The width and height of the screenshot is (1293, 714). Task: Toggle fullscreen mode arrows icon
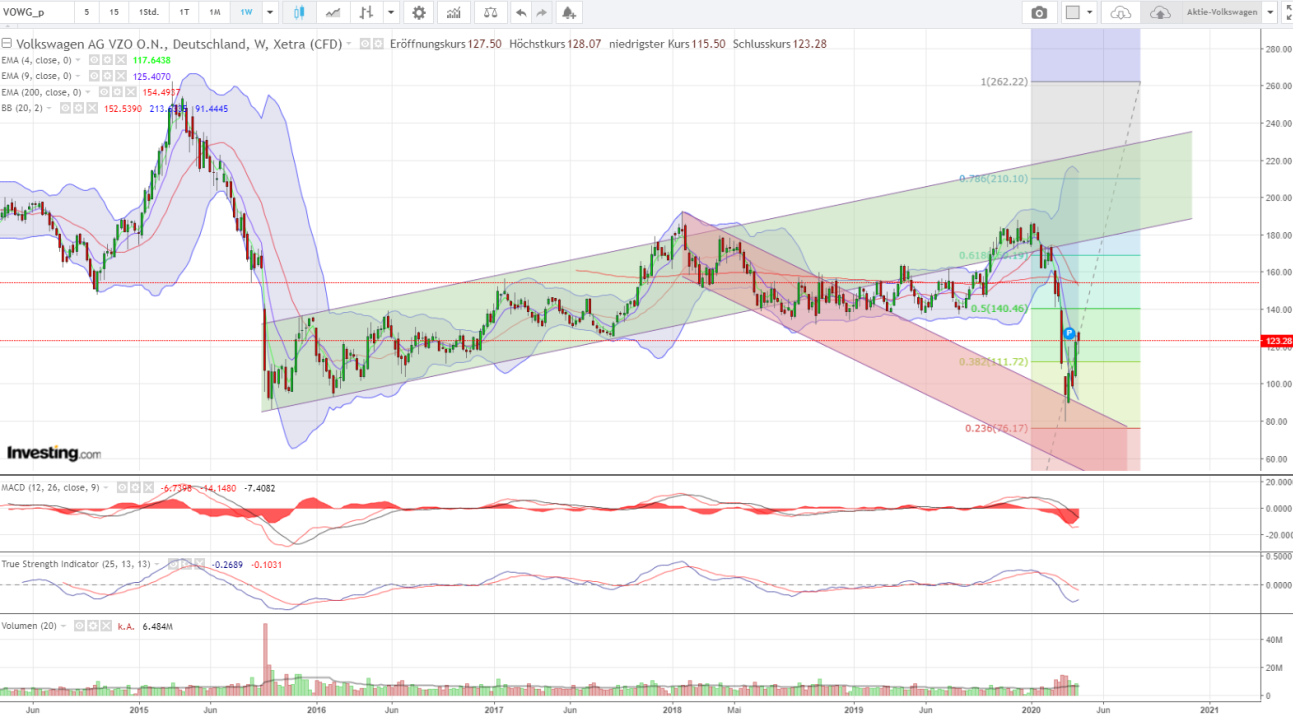pos(1288,13)
